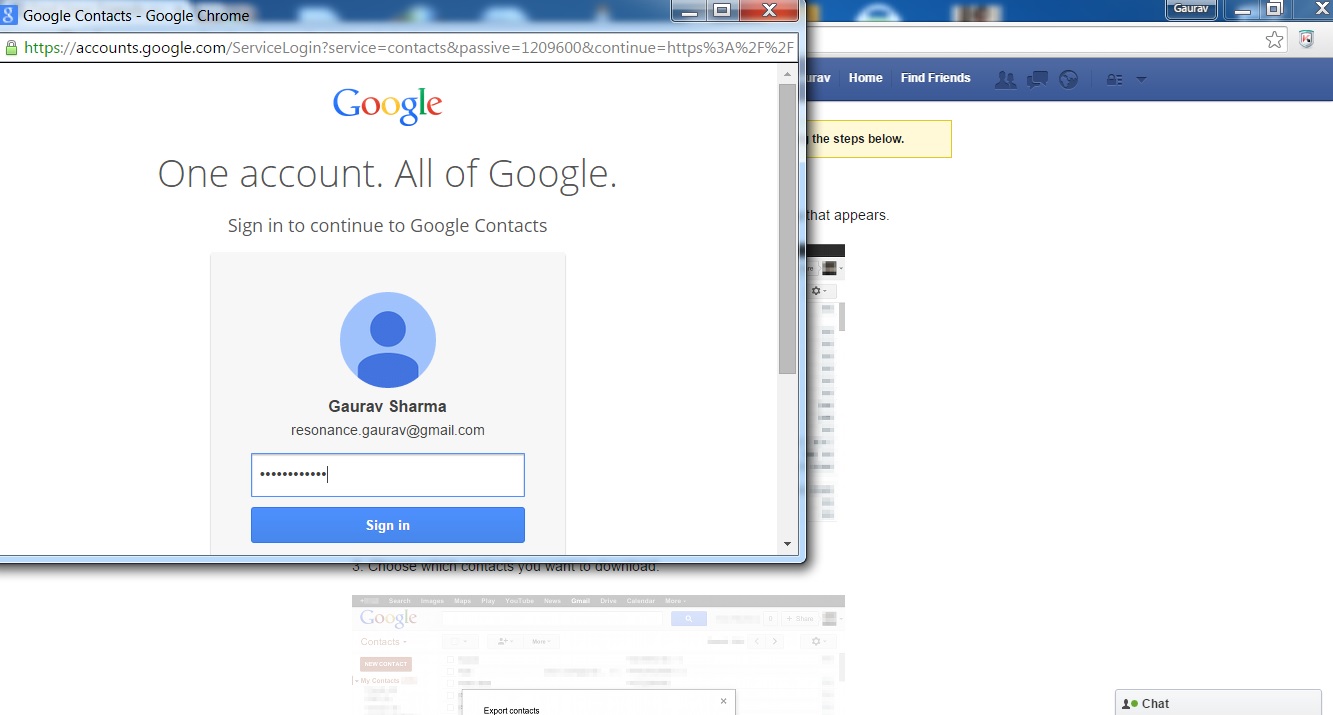The height and width of the screenshot is (715, 1333).
Task: Minimize the Google Contacts popup window
Action: [689, 10]
